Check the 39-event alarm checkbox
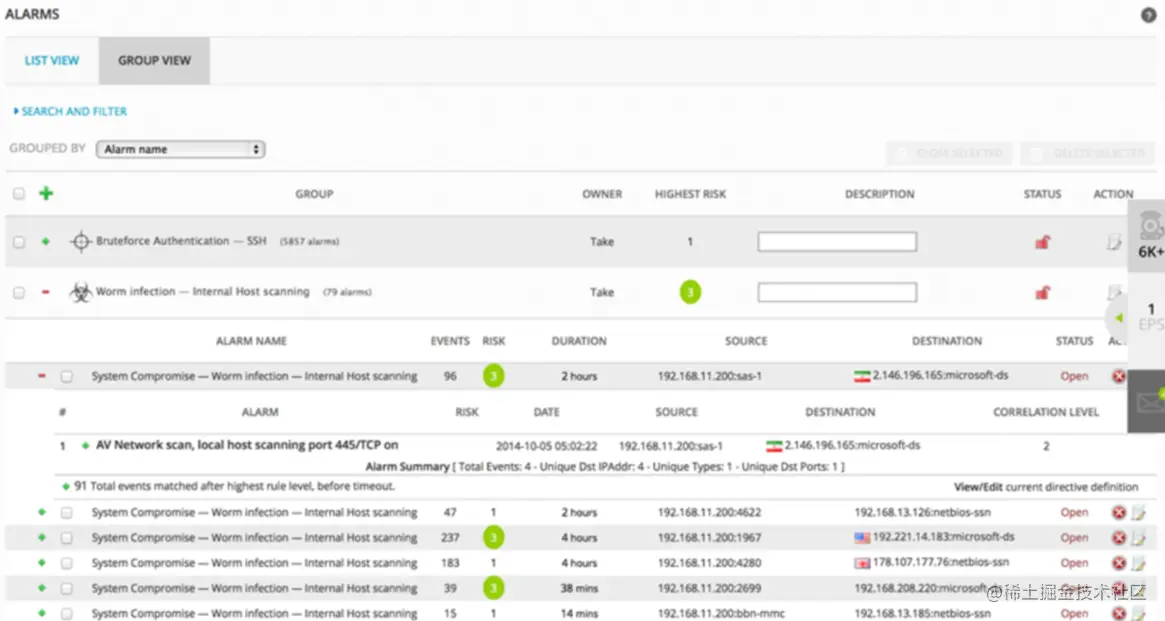The height and width of the screenshot is (621, 1165). pos(67,588)
